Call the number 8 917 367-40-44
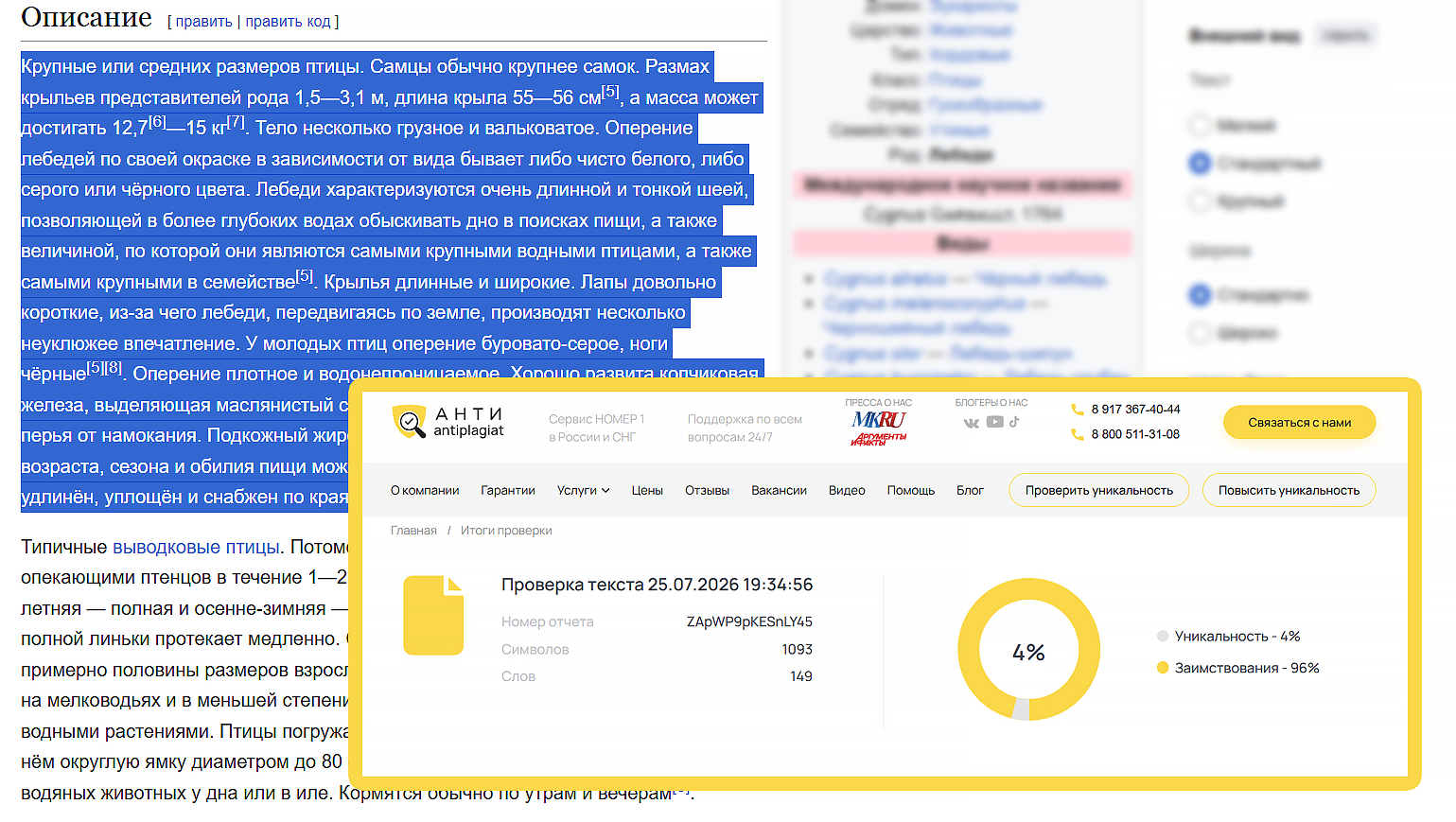Image resolution: width=1456 pixels, height=822 pixels. point(1135,410)
